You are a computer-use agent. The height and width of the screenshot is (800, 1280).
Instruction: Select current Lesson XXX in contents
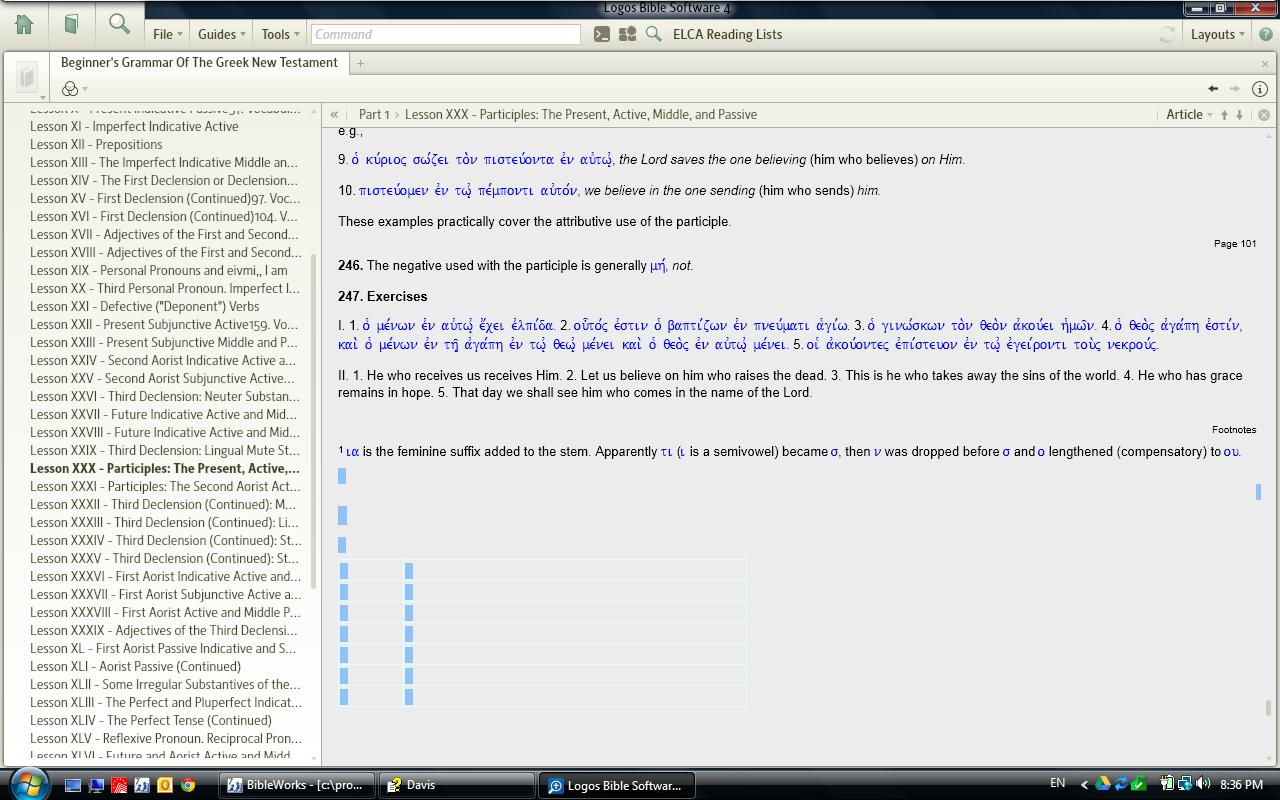[164, 468]
